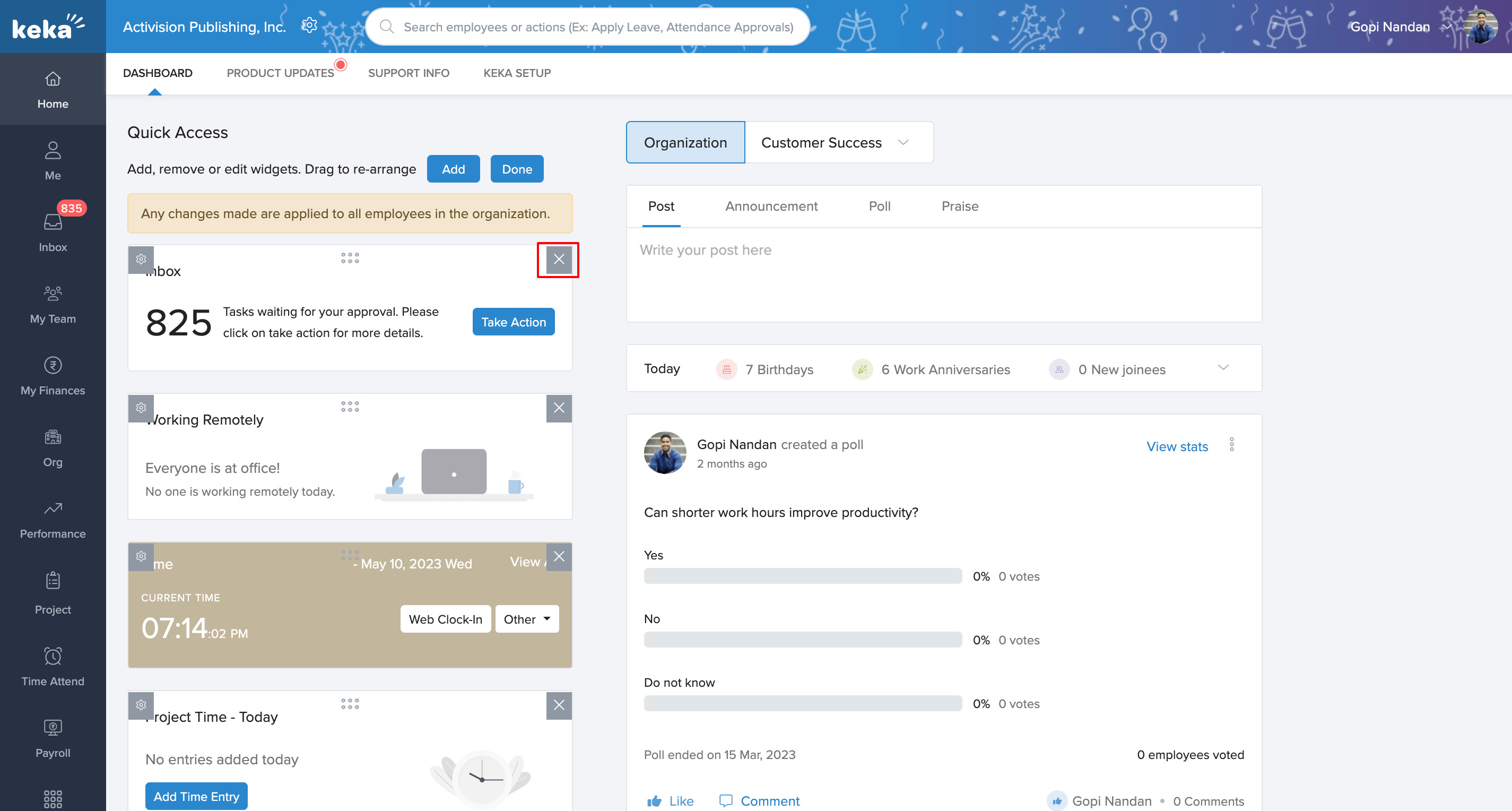This screenshot has height=811, width=1512.
Task: Open the Project section
Action: [x=53, y=593]
